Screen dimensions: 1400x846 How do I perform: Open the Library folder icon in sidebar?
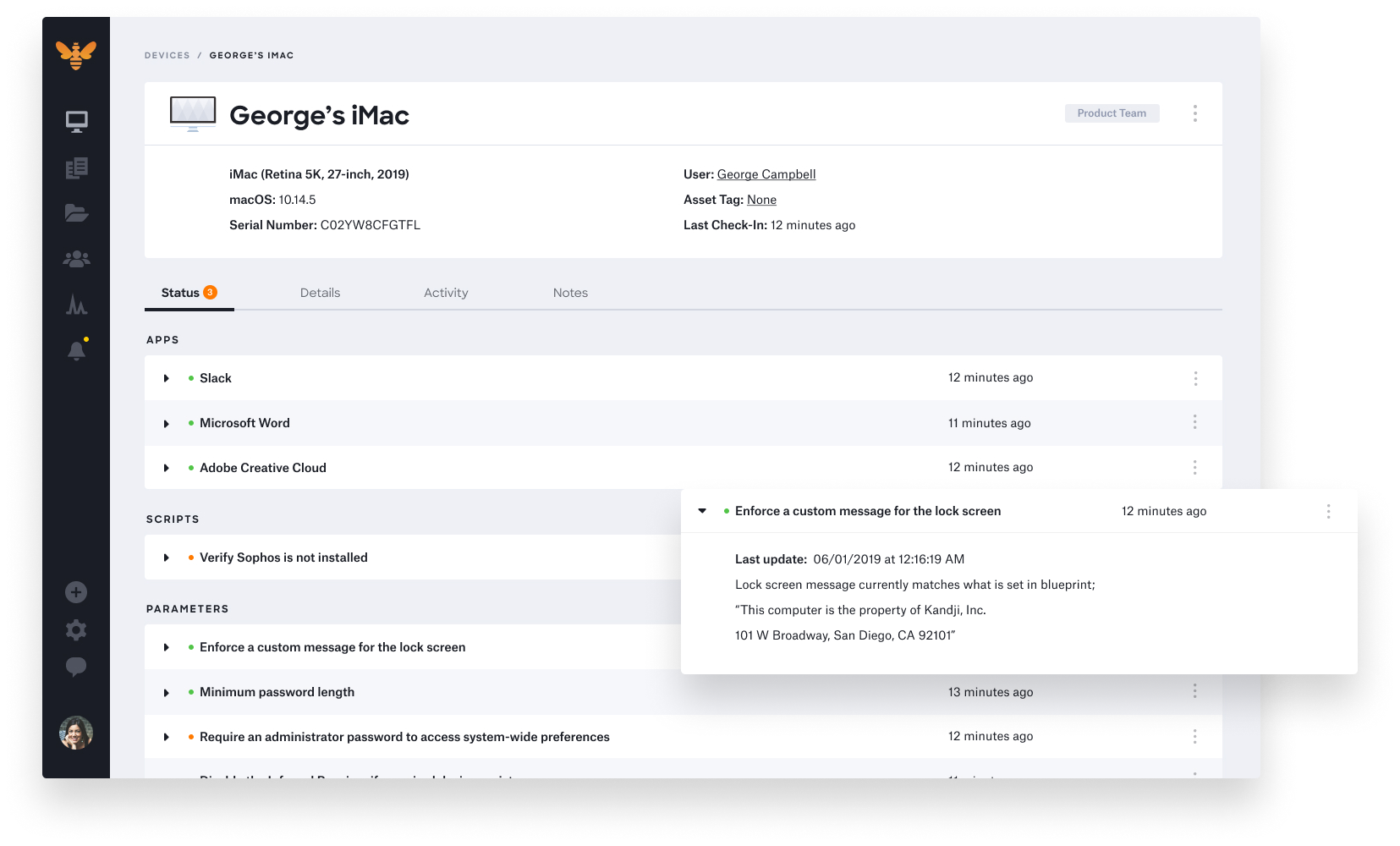(x=76, y=213)
